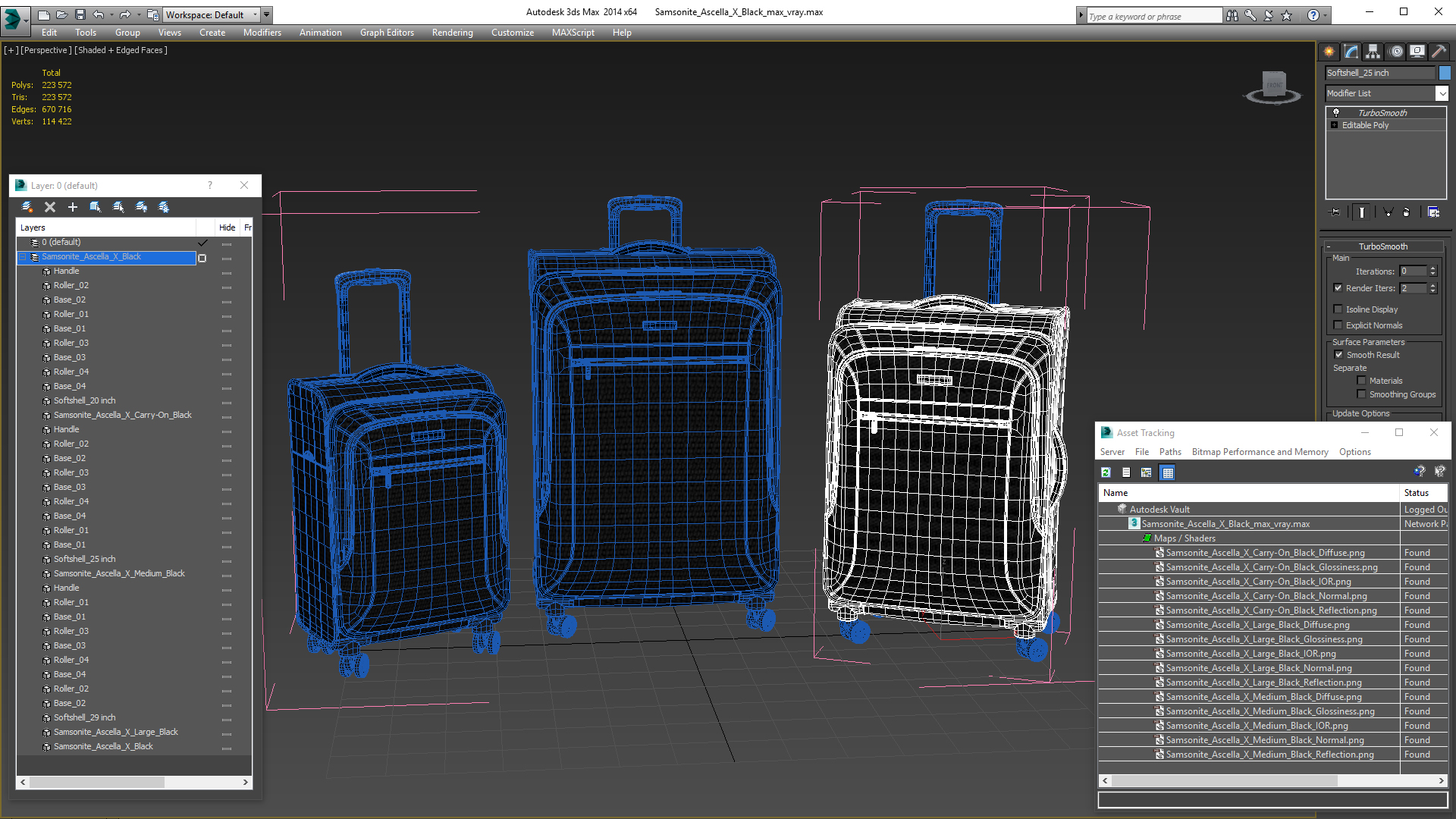Viewport: 1456px width, 819px height.
Task: Open the Graph Editors menu
Action: click(x=387, y=33)
